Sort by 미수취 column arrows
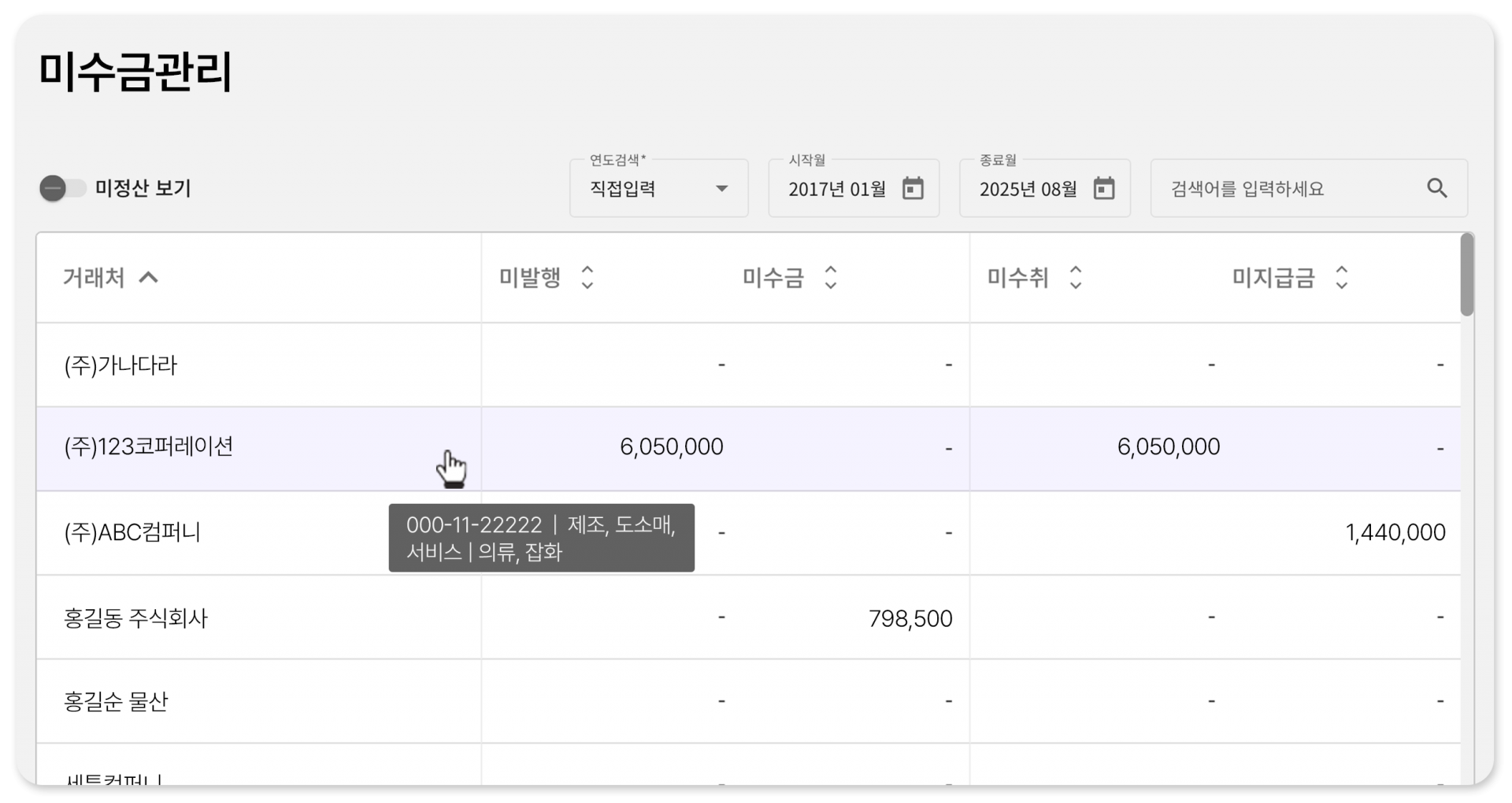 pos(1075,278)
